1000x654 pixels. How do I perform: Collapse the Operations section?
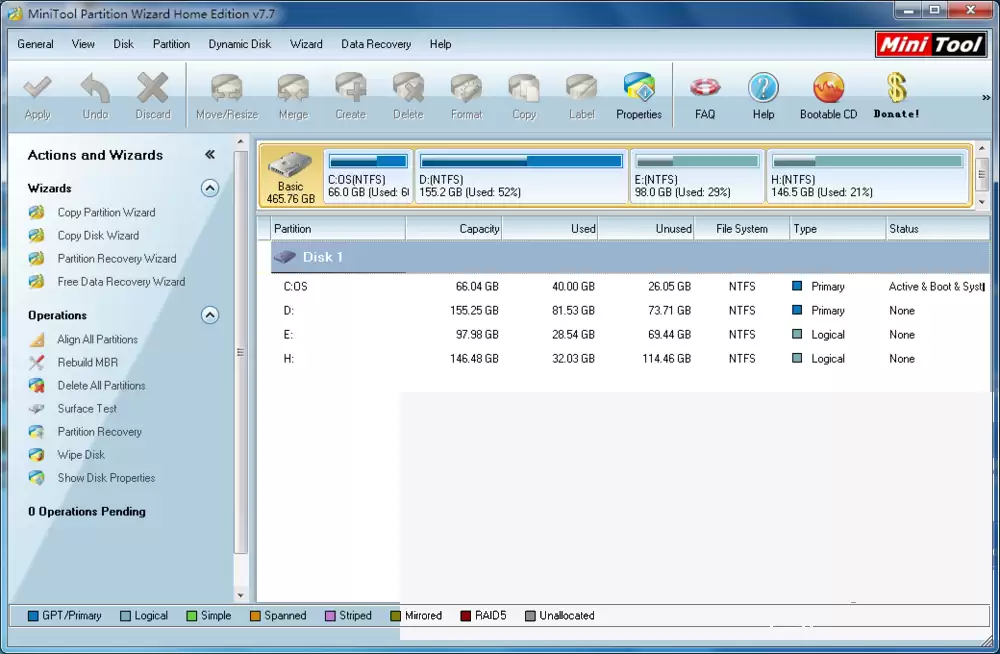coord(210,315)
